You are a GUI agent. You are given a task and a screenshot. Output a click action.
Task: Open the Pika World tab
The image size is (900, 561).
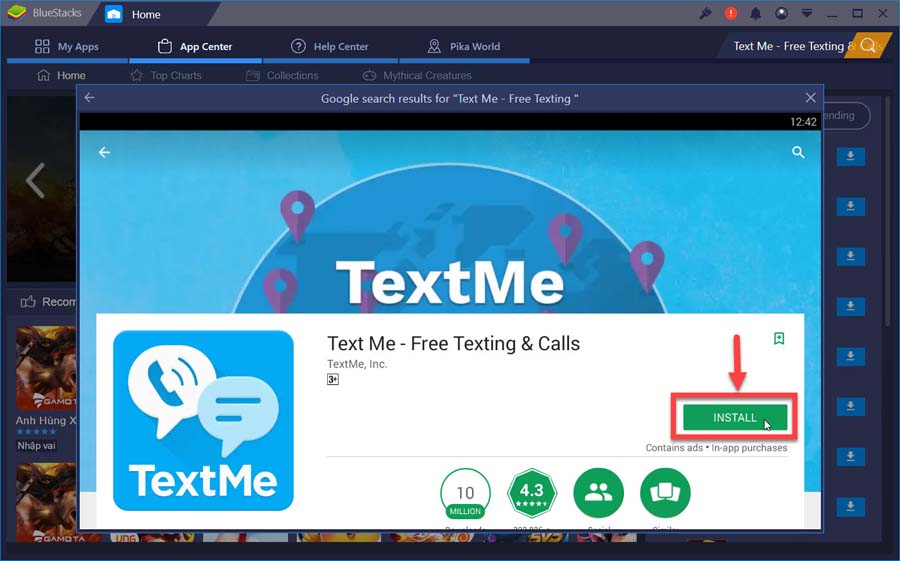(x=464, y=47)
